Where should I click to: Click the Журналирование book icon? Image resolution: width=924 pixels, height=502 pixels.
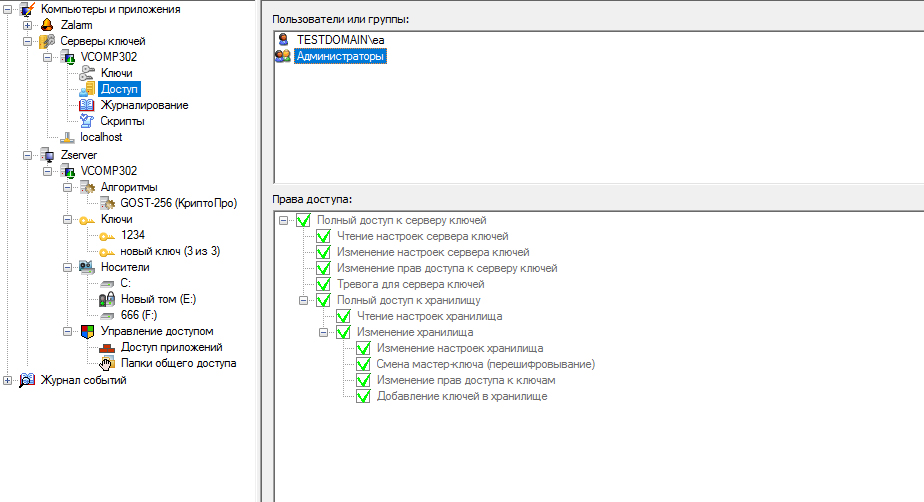tap(87, 105)
